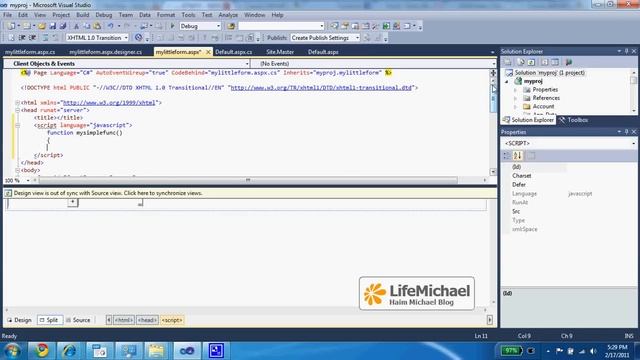Click the out-of-sync synchronize views message

108,193
